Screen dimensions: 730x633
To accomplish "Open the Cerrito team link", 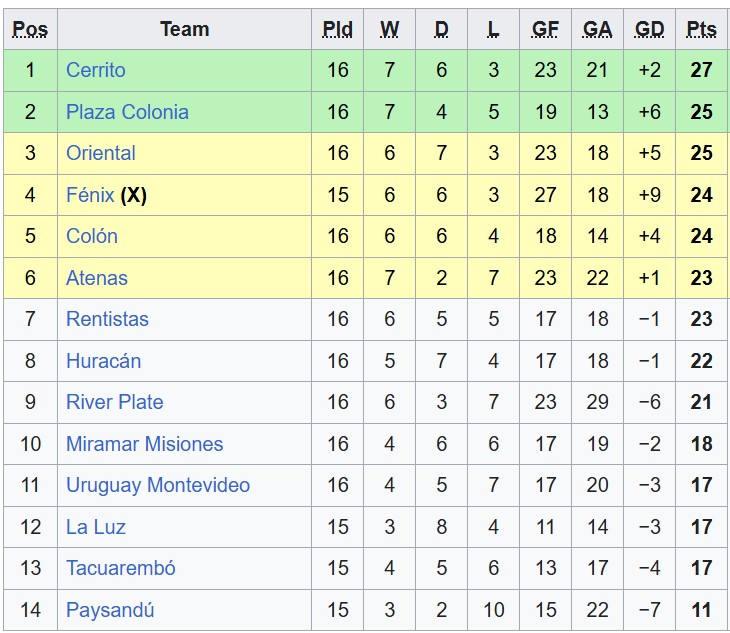I will click(x=95, y=70).
